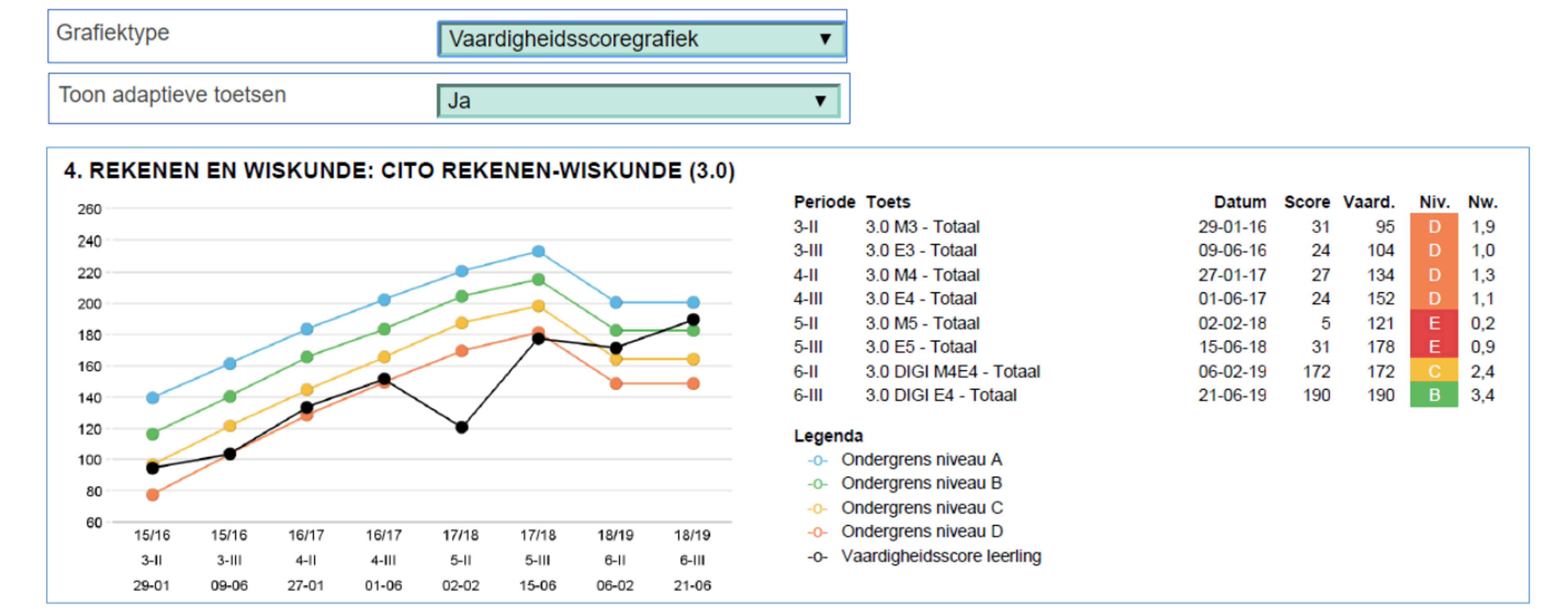Image resolution: width=1568 pixels, height=609 pixels.
Task: Click the Vaard. column header
Action: click(x=1368, y=202)
